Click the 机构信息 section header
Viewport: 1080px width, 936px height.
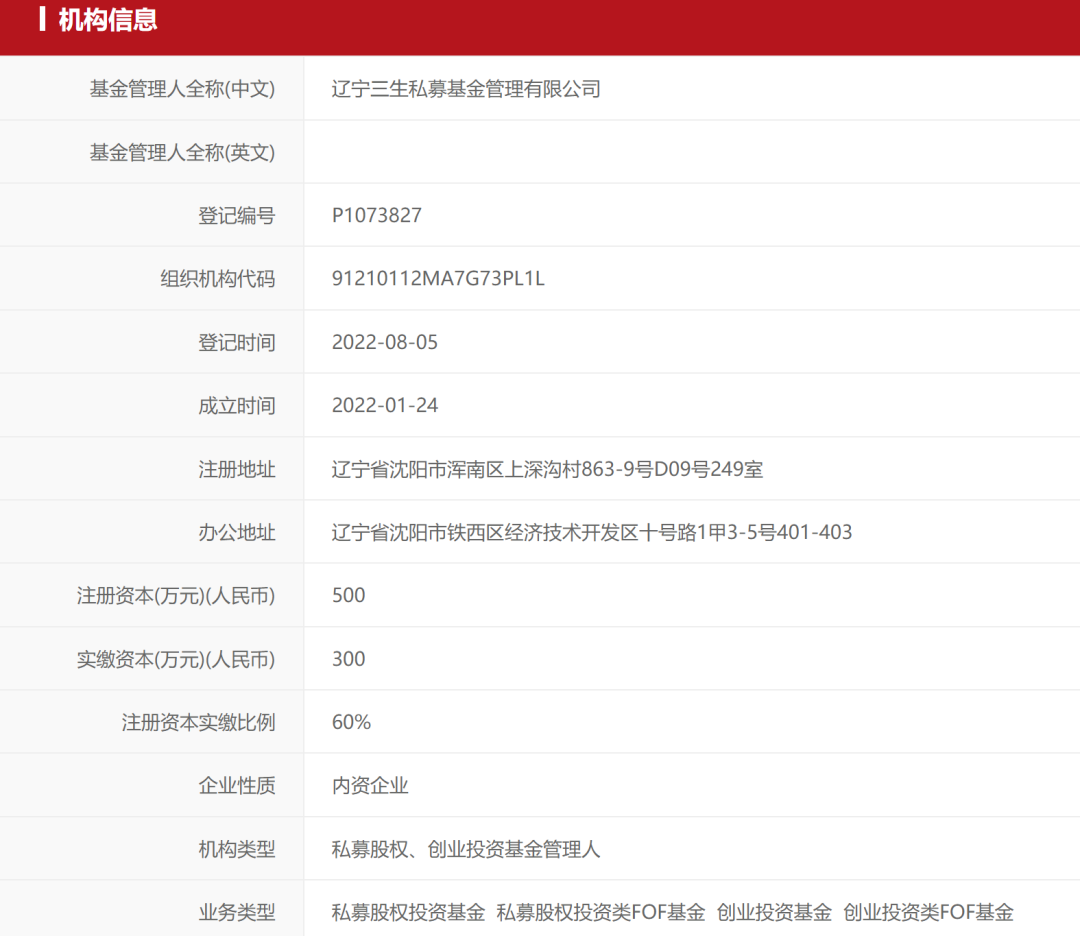107,19
